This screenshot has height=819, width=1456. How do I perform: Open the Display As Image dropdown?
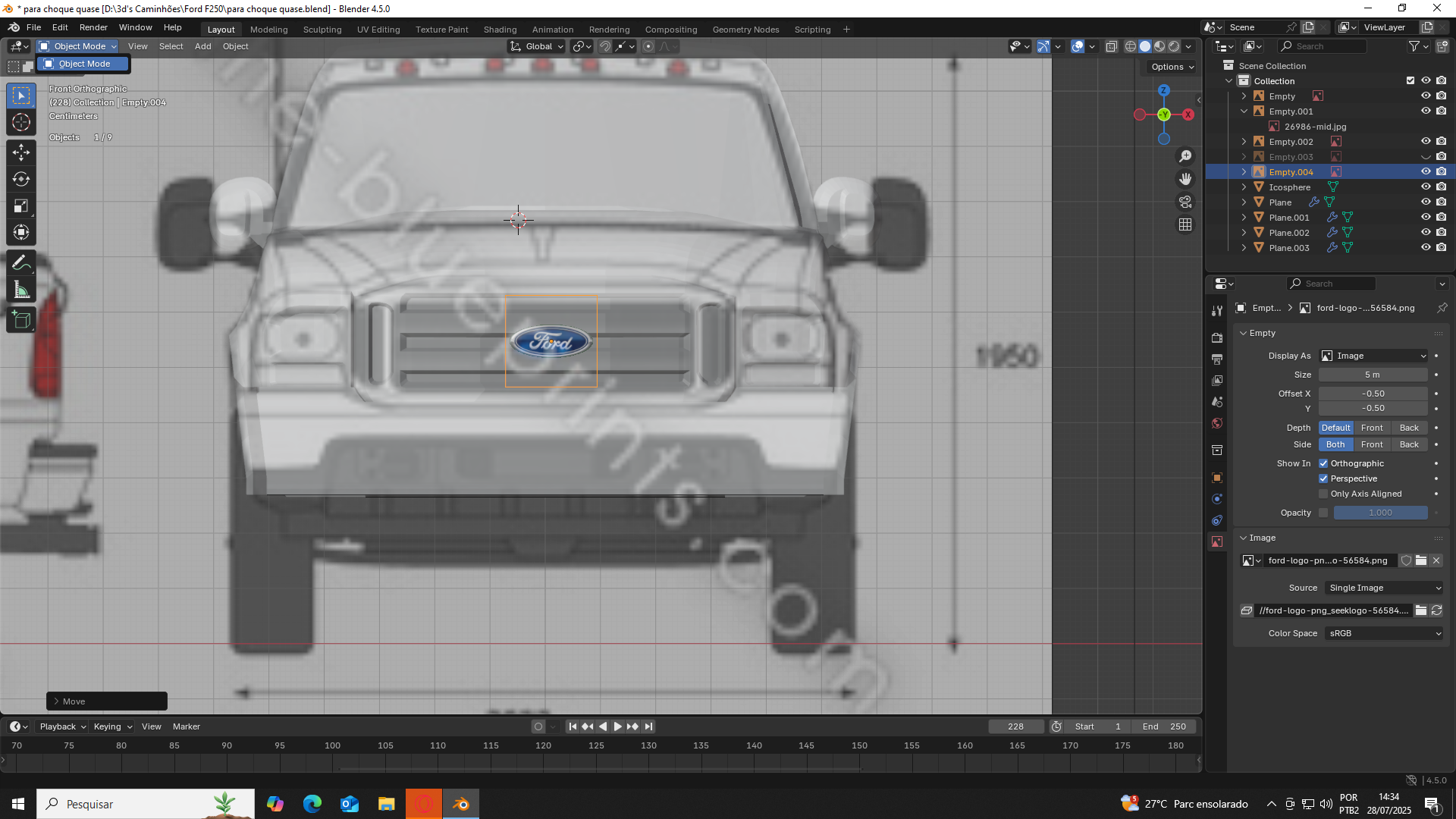[x=1374, y=356]
